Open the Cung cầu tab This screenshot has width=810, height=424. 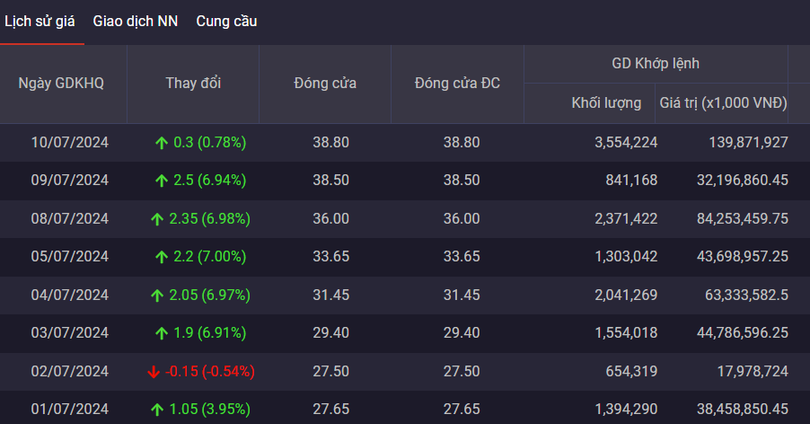click(x=226, y=21)
